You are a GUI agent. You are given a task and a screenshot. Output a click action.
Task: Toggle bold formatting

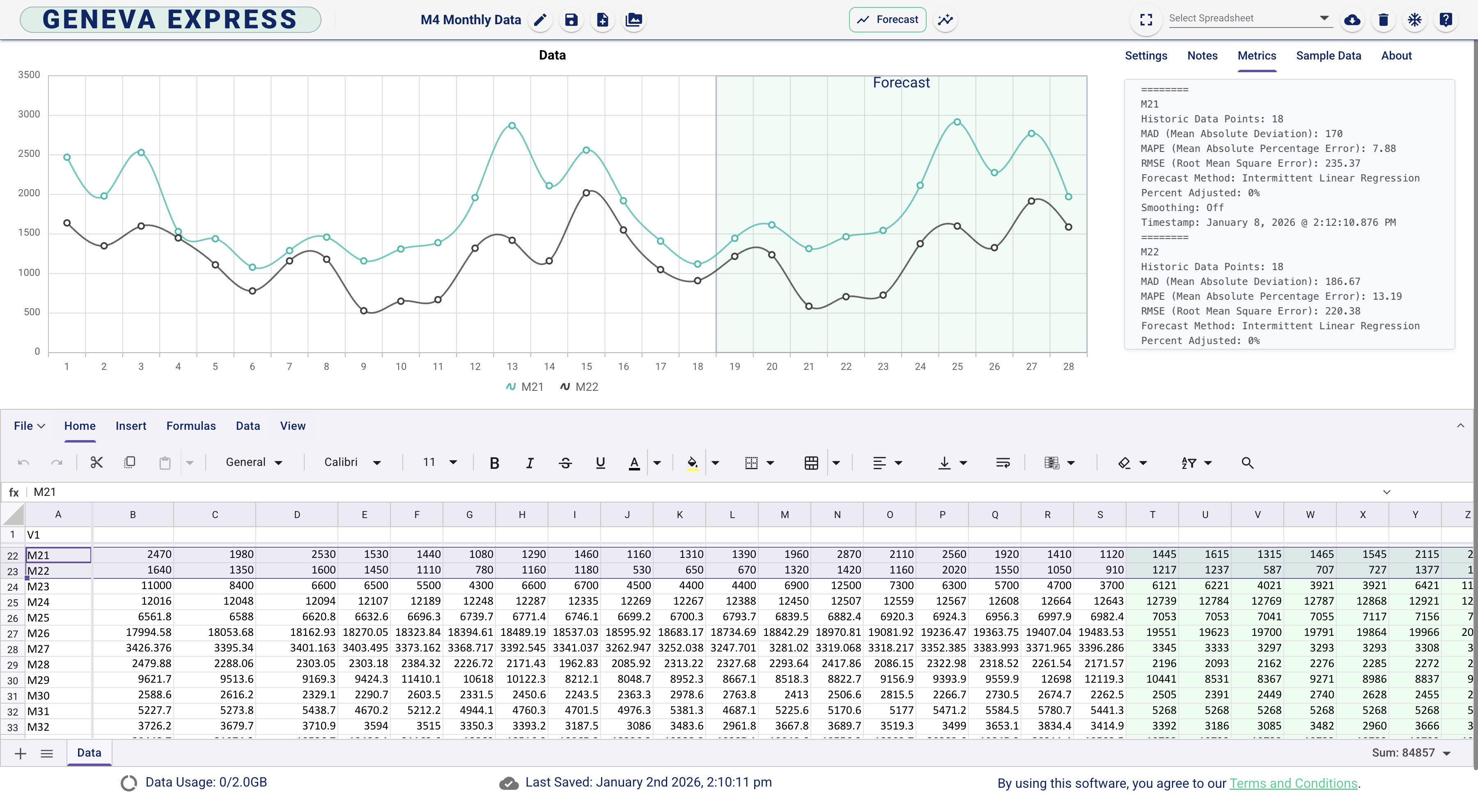[x=494, y=463]
